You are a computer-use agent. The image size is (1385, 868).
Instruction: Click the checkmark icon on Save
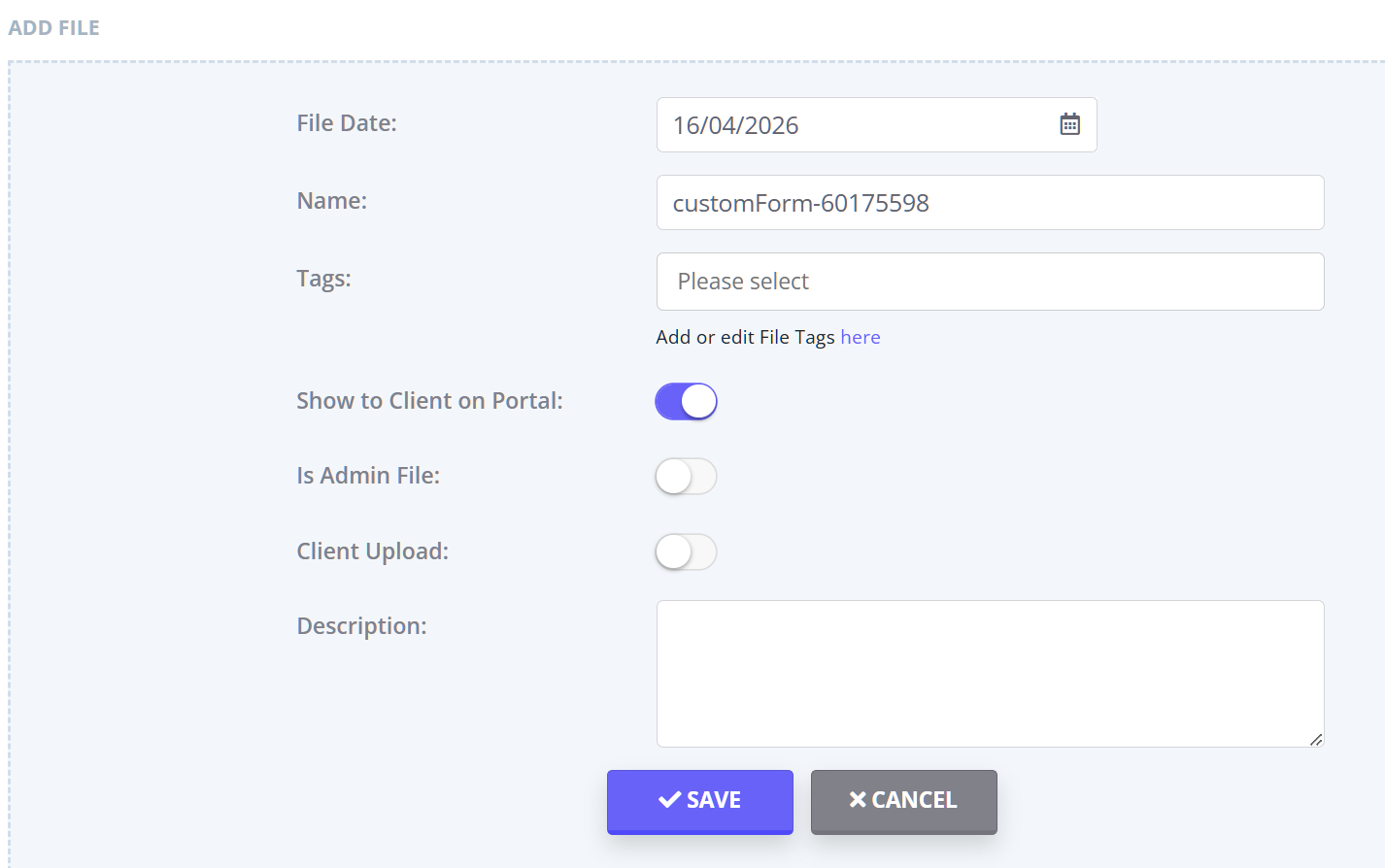(x=669, y=800)
